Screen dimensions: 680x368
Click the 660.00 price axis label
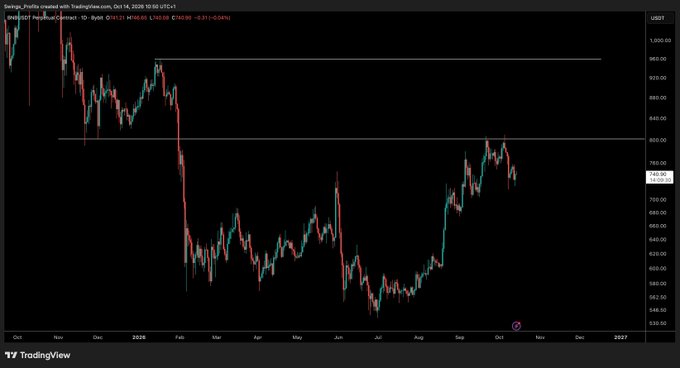(658, 226)
